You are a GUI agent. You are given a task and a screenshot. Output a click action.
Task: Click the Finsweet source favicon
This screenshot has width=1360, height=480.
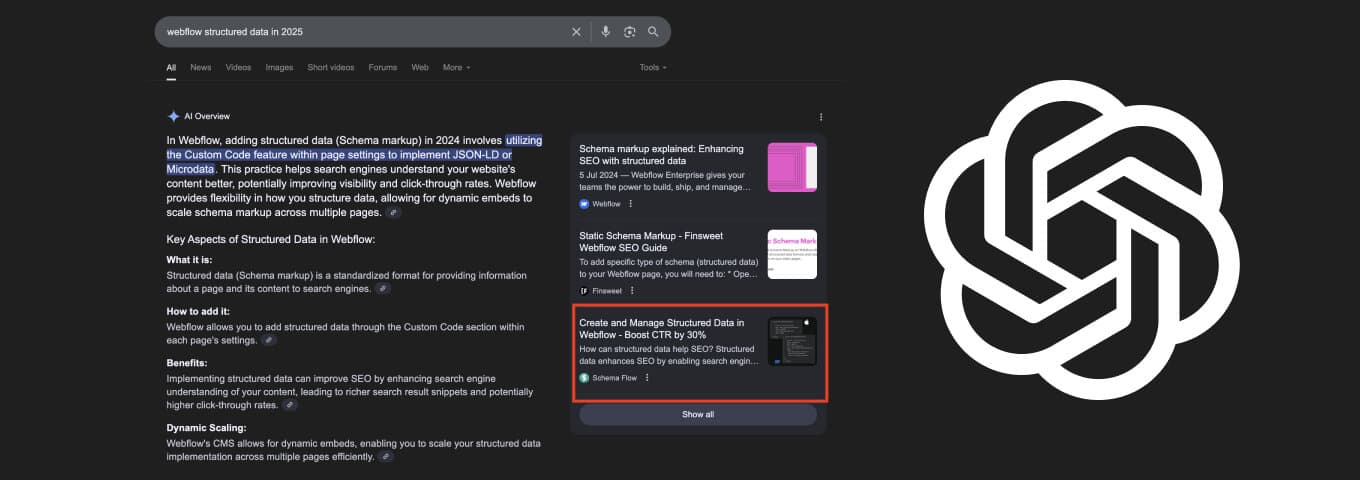[584, 291]
